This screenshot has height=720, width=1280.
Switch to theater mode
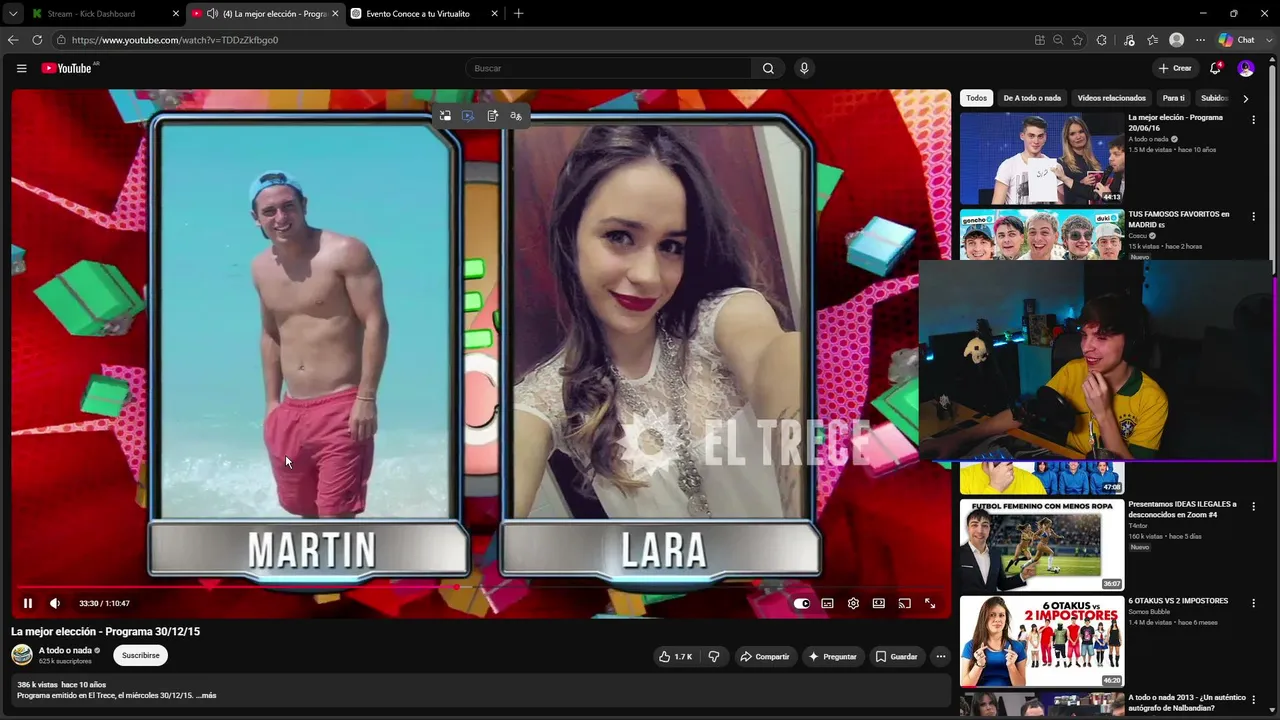(x=879, y=603)
